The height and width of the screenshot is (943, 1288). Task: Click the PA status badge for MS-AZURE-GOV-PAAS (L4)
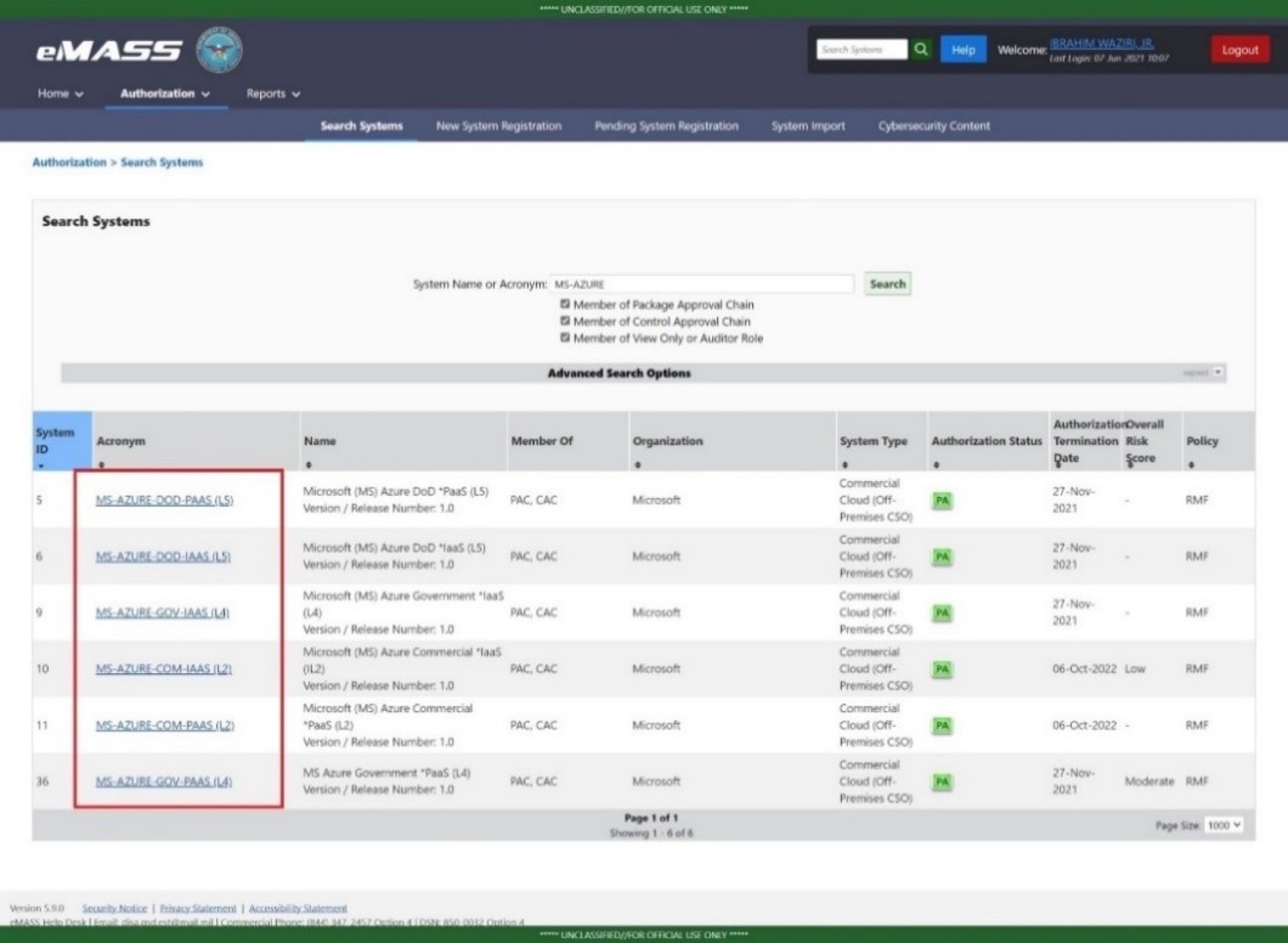[942, 781]
